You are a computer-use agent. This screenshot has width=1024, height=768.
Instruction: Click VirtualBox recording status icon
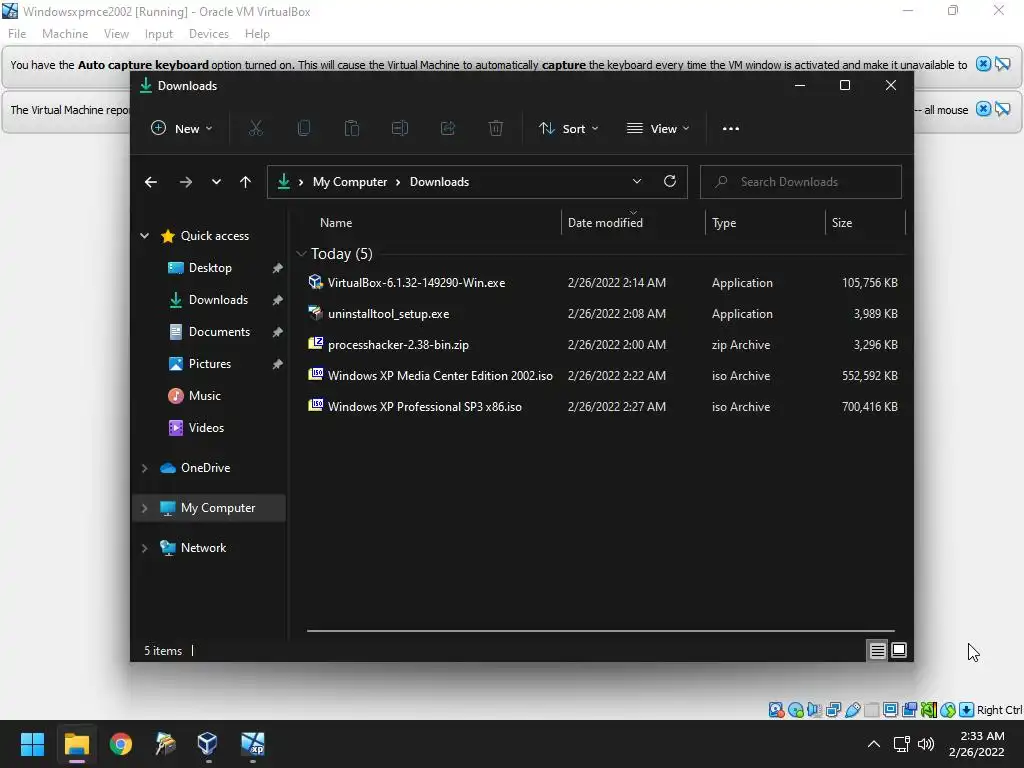point(909,710)
